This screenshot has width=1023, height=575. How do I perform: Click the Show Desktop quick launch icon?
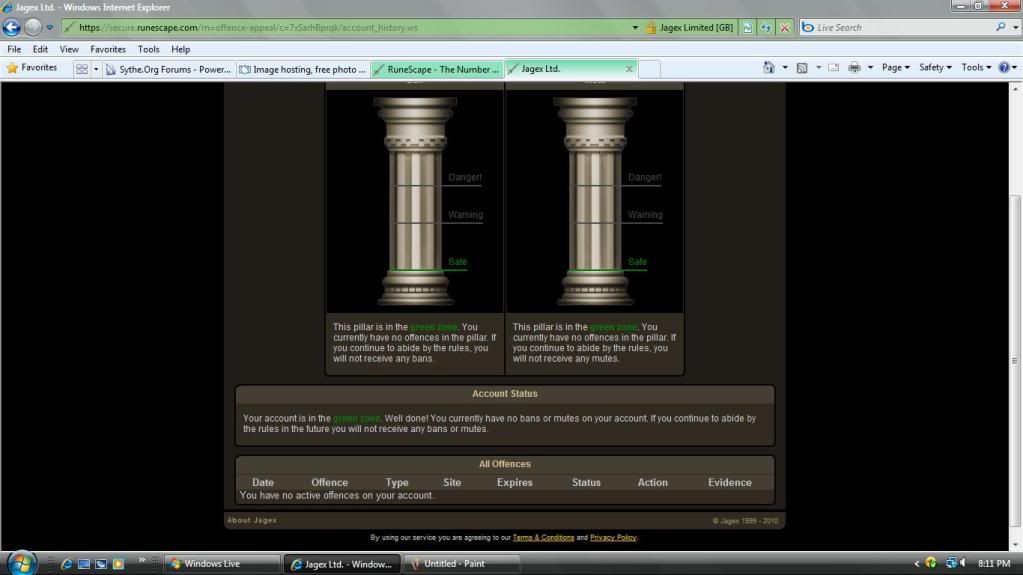point(84,564)
